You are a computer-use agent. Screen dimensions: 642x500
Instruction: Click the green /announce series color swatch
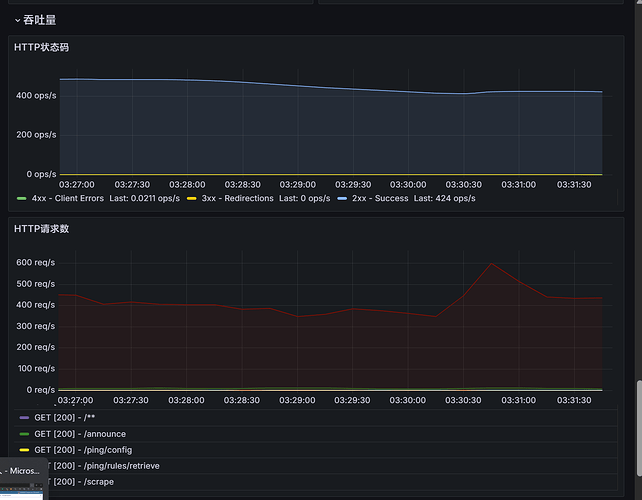pyautogui.click(x=24, y=434)
